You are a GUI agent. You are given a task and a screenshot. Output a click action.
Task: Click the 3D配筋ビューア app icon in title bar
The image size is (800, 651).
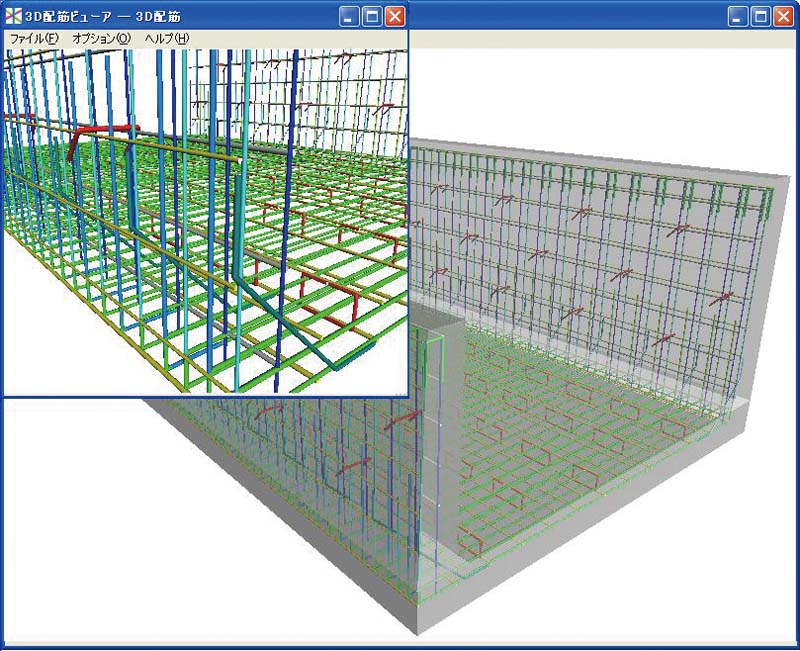click(x=13, y=16)
